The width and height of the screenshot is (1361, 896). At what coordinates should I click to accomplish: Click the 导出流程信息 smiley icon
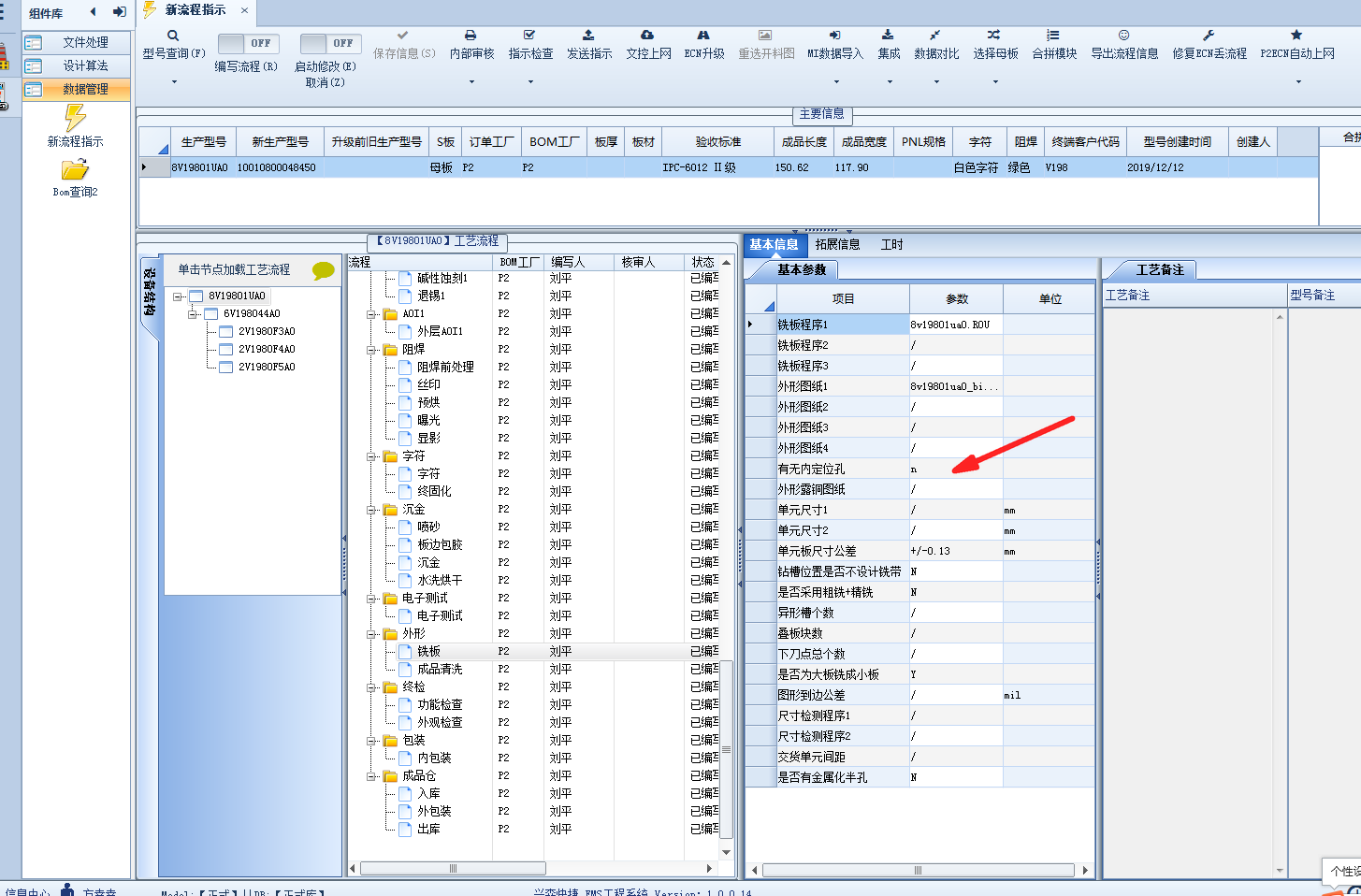coord(1123,35)
